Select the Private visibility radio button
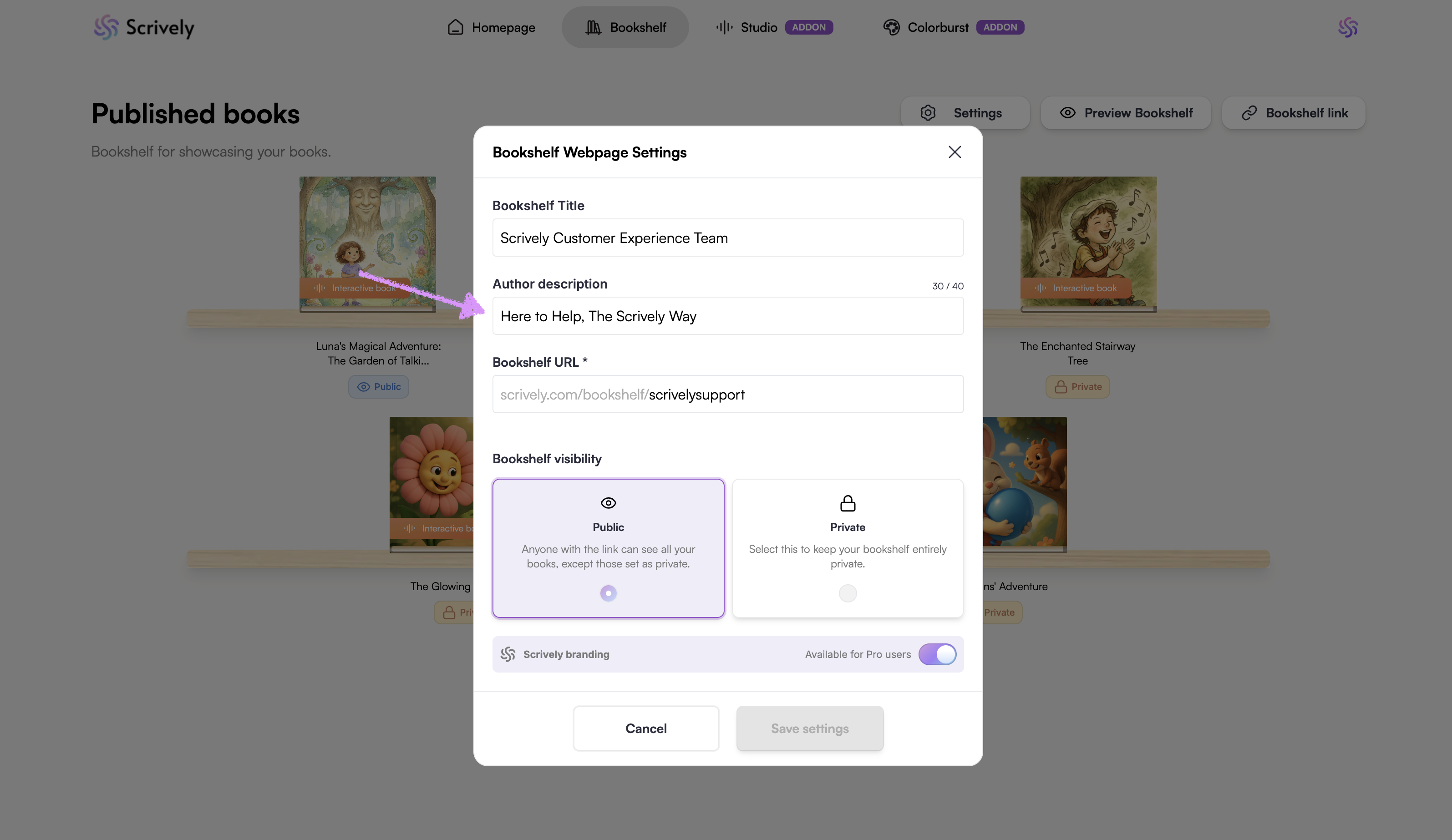 tap(847, 593)
